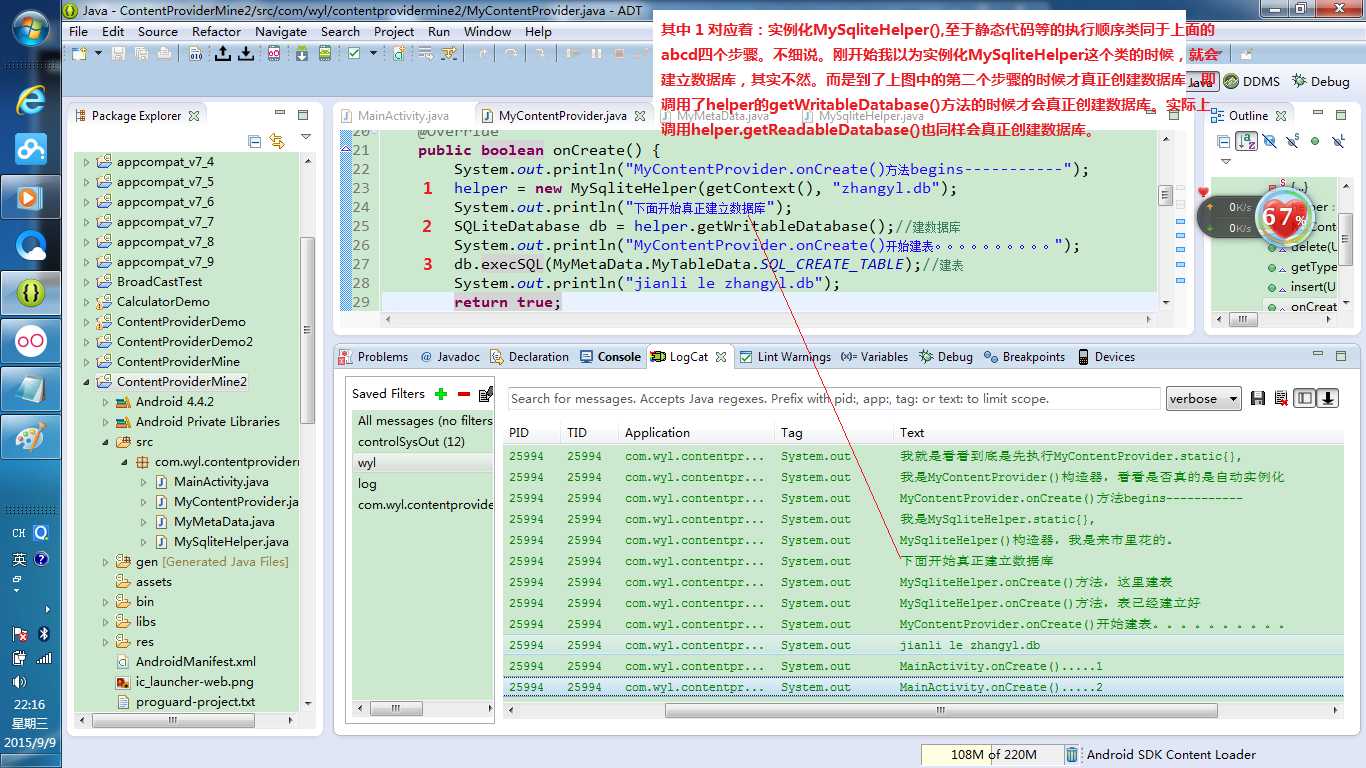This screenshot has width=1366, height=768.
Task: Switch to the Debug perspective
Action: (x=1320, y=82)
